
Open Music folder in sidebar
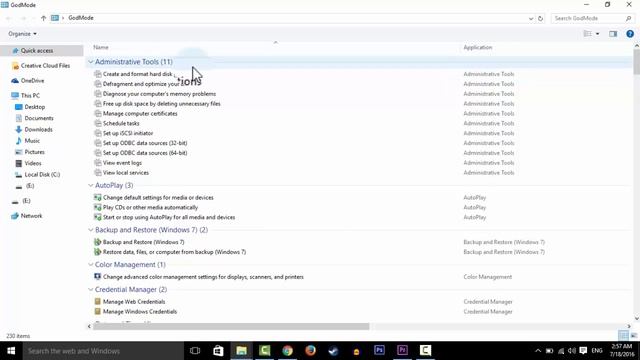point(32,141)
